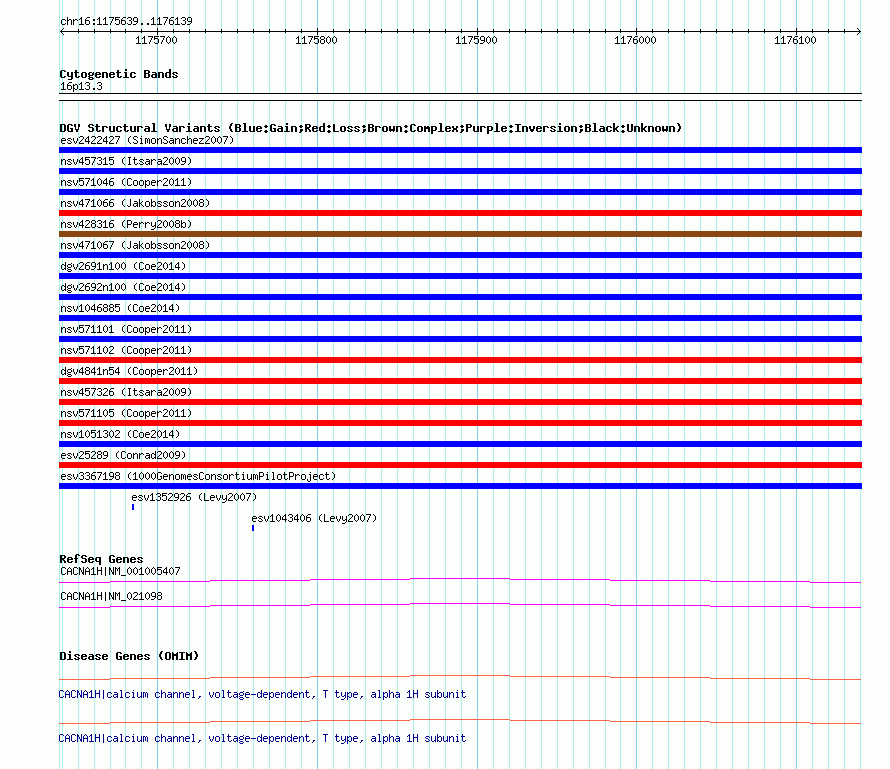Click the left arrow end of the ruler
Screen dimensions: 890x769
tap(62, 31)
